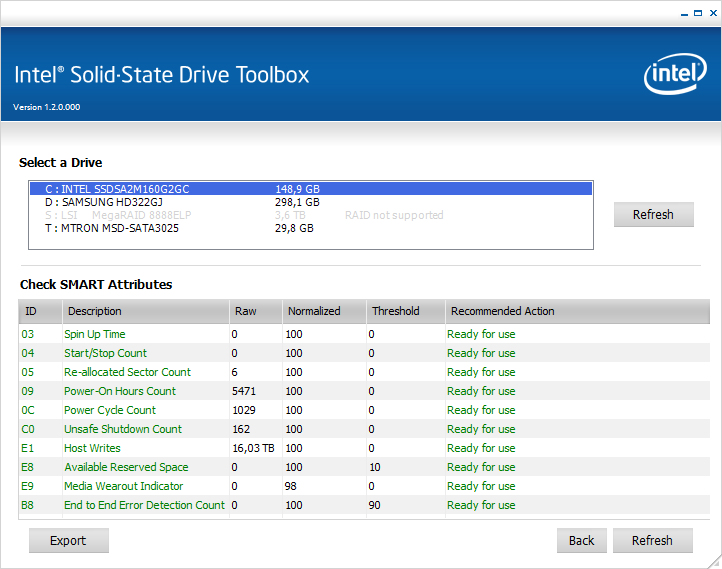This screenshot has width=722, height=569.
Task: Click the Recommended Action column header
Action: pyautogui.click(x=577, y=311)
